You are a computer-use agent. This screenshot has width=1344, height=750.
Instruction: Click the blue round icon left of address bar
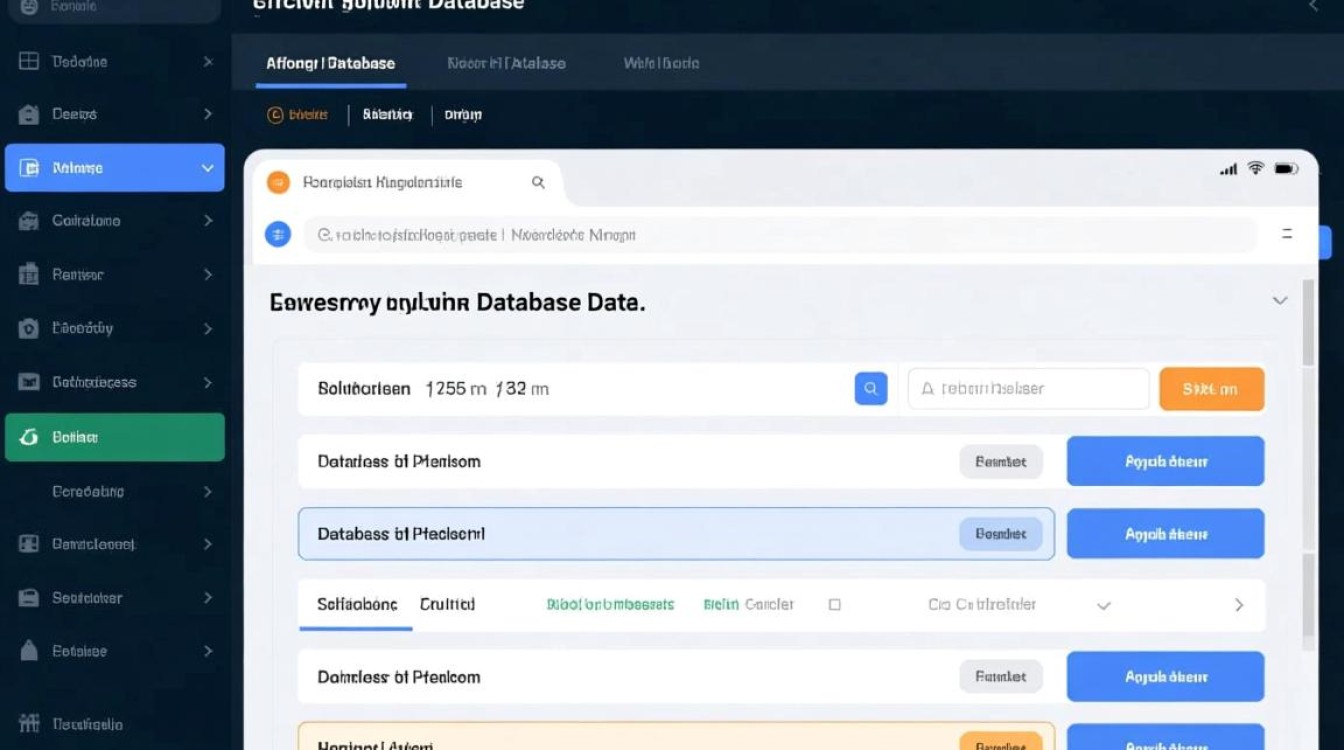tap(277, 235)
